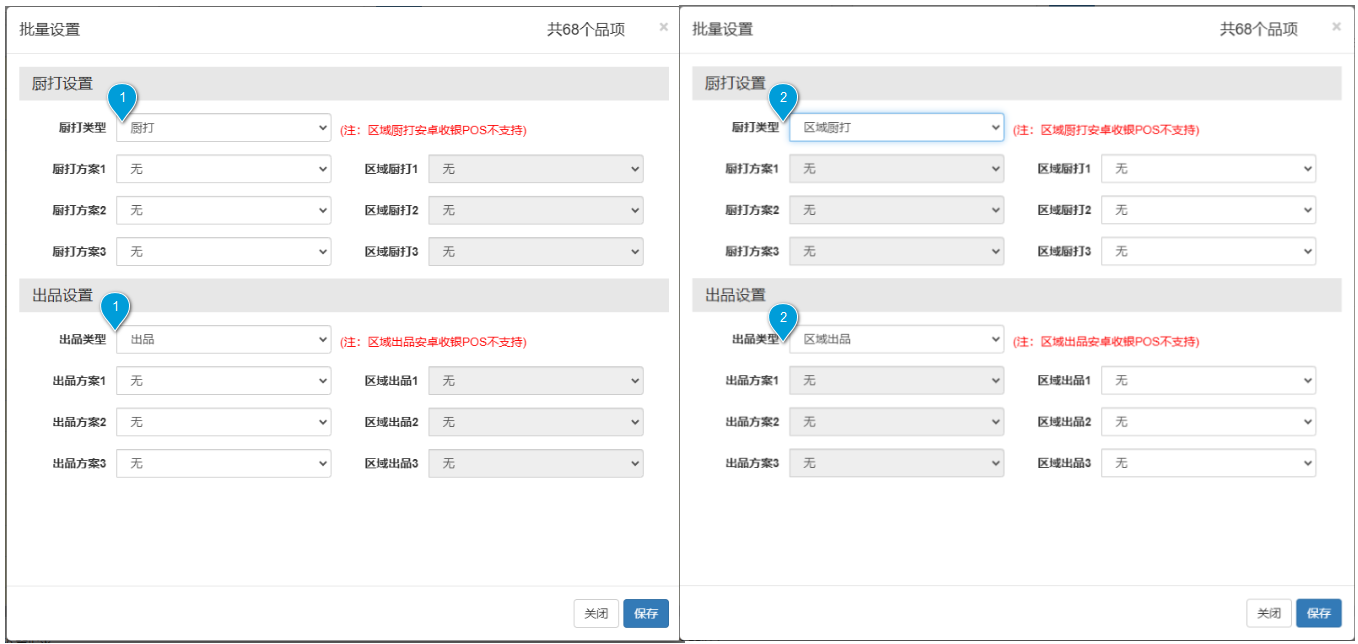Click disabled 厨打方案1 dropdown in right dialog
1358x644 pixels.
[897, 169]
